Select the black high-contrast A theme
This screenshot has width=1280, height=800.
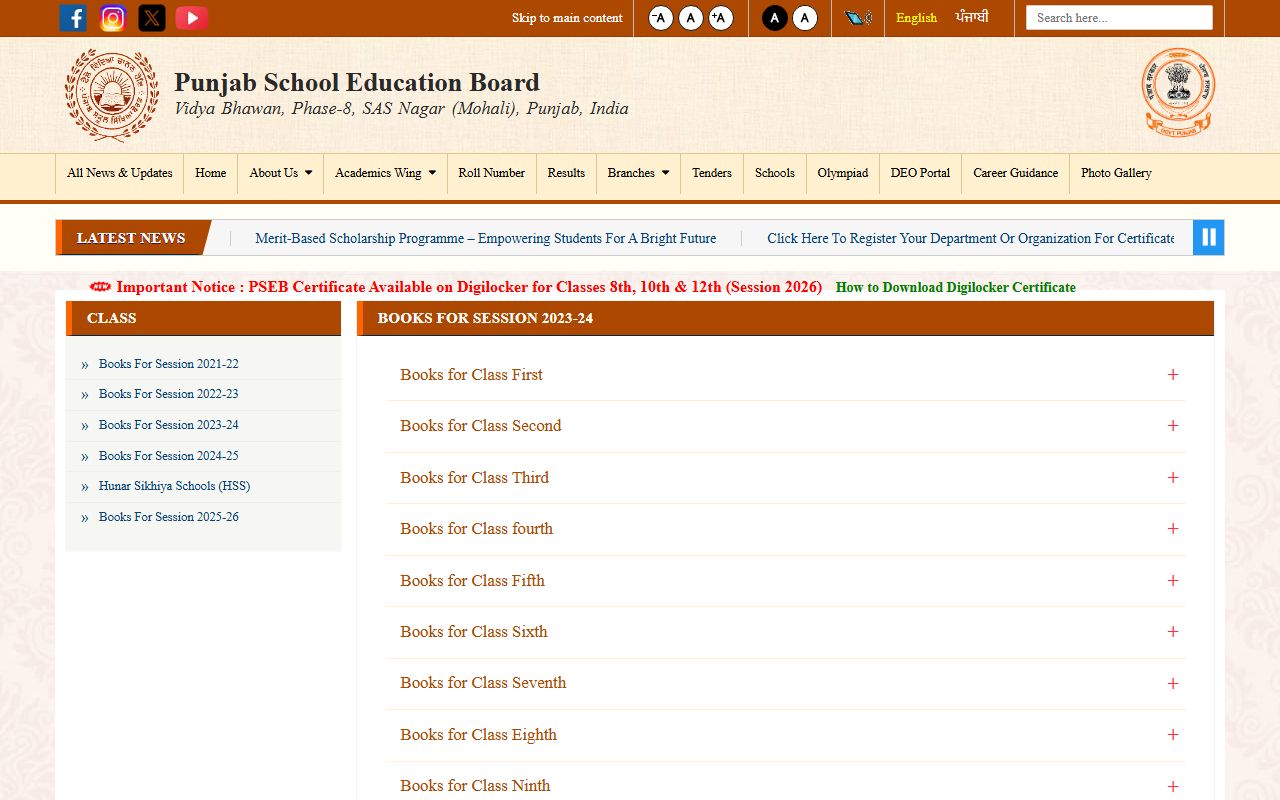pyautogui.click(x=775, y=18)
